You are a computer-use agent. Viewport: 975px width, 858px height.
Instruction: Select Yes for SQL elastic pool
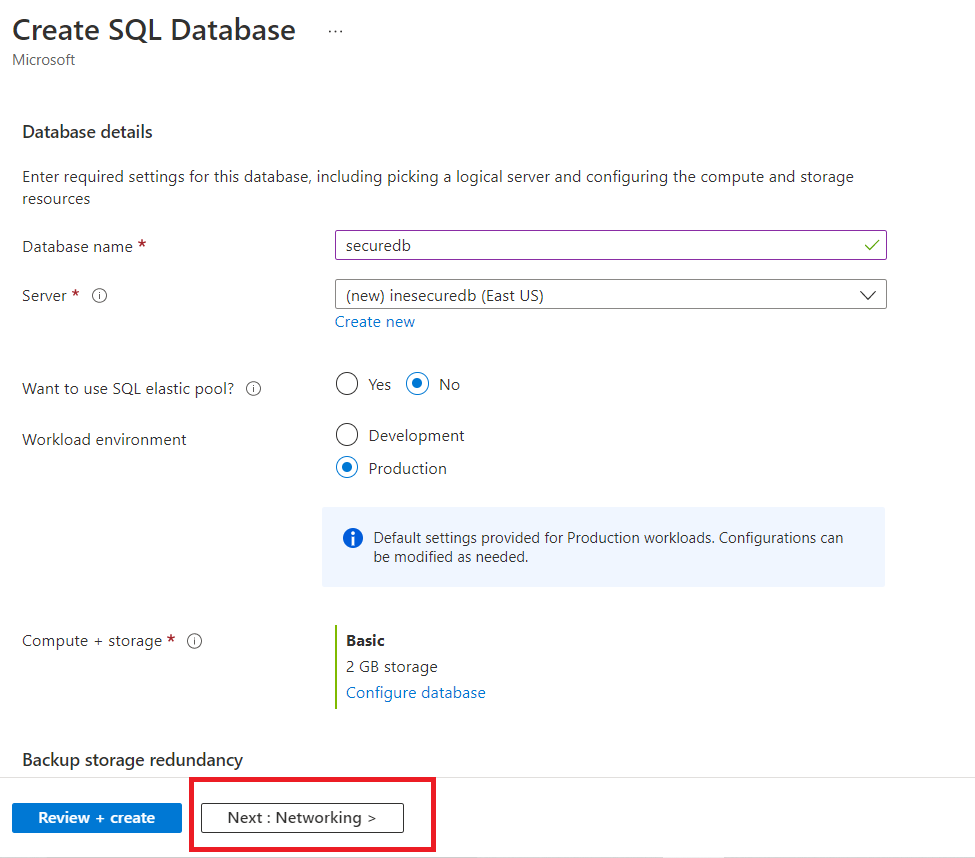[347, 384]
